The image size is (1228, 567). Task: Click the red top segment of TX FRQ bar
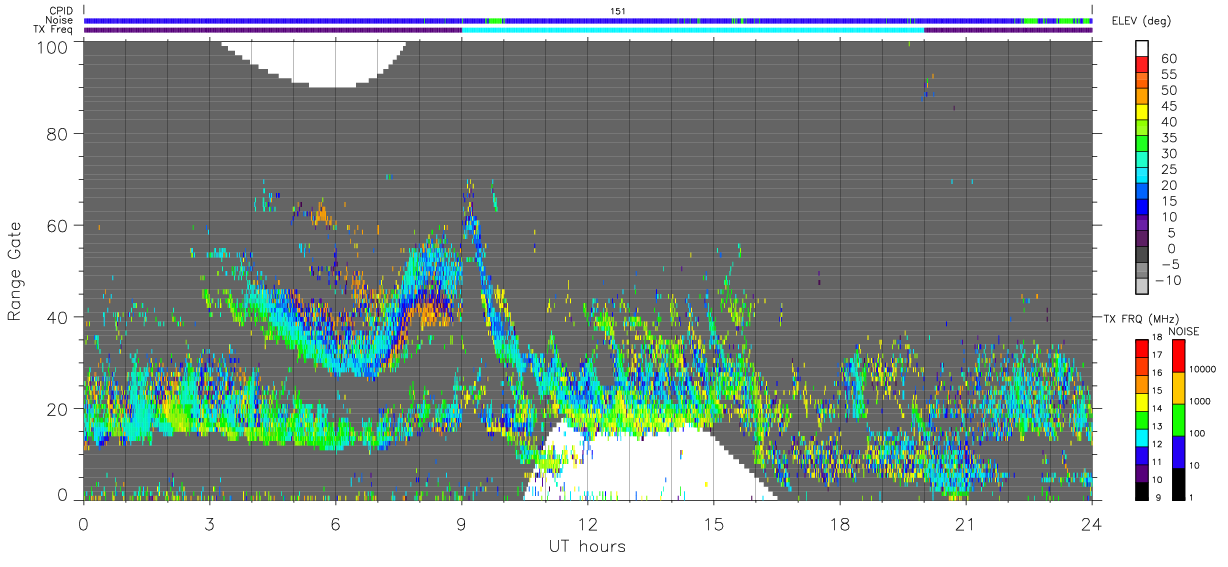(x=1142, y=347)
